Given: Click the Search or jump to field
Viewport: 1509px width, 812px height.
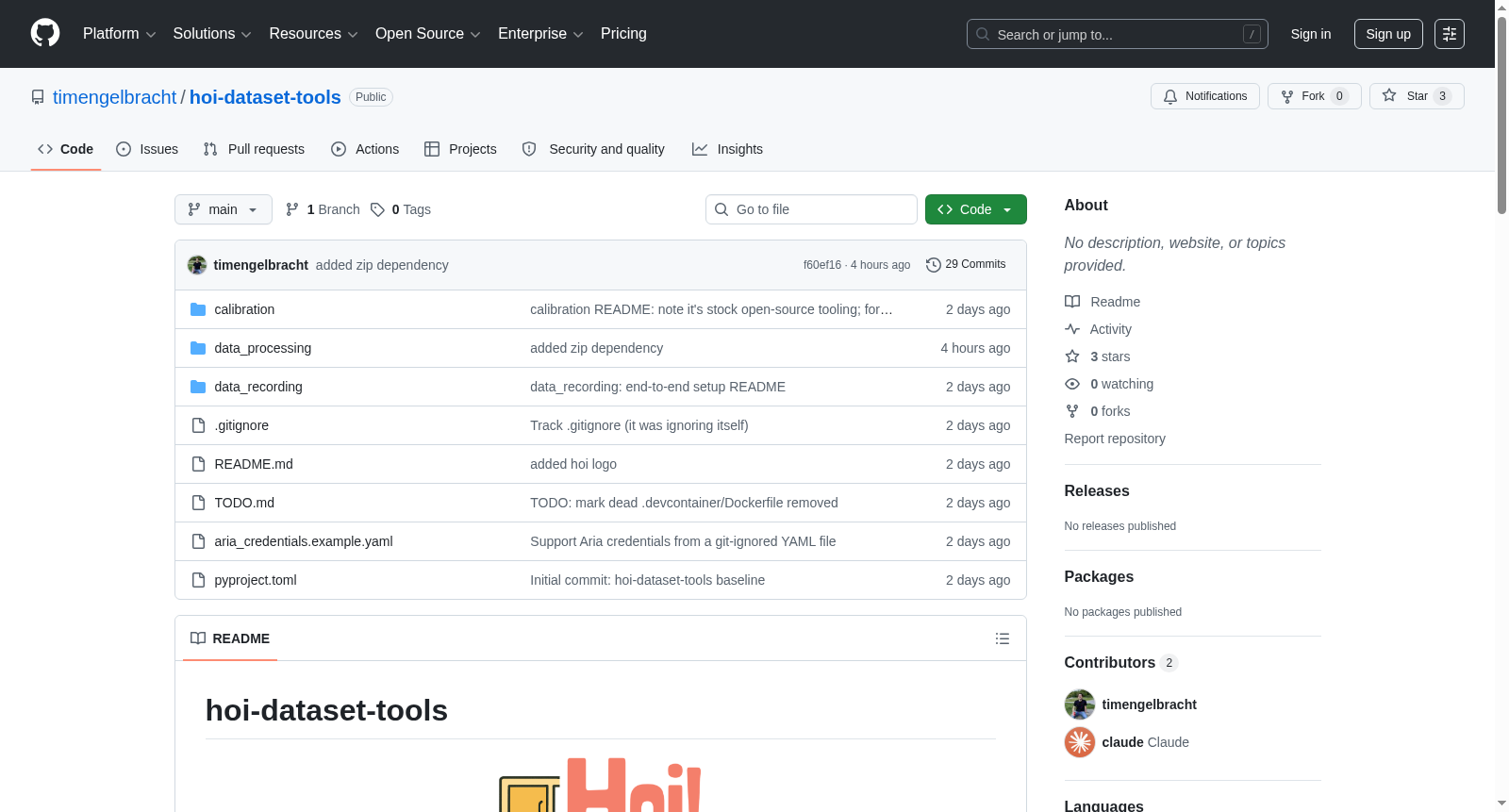Looking at the screenshot, I should pos(1118,34).
